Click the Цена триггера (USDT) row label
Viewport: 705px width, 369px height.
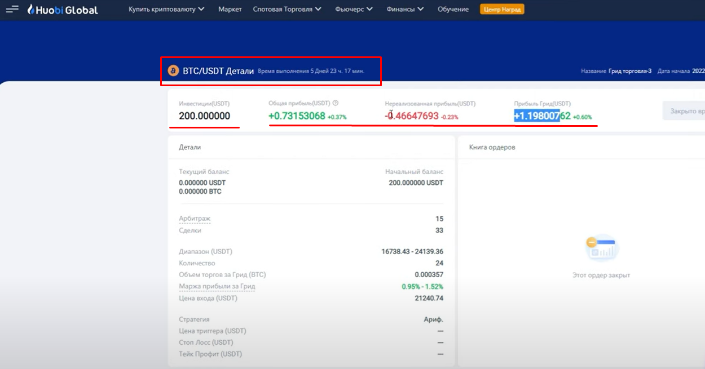pyautogui.click(x=213, y=331)
